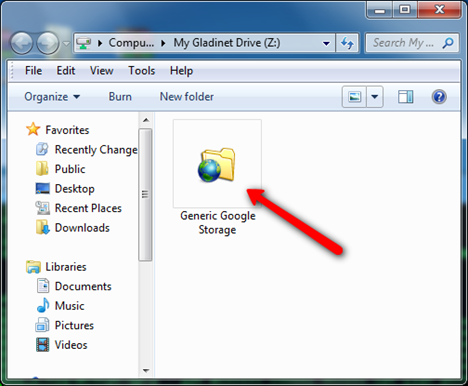Screen dimensions: 468x386
Task: Select the Generic Google Storage label
Action: pos(218,223)
